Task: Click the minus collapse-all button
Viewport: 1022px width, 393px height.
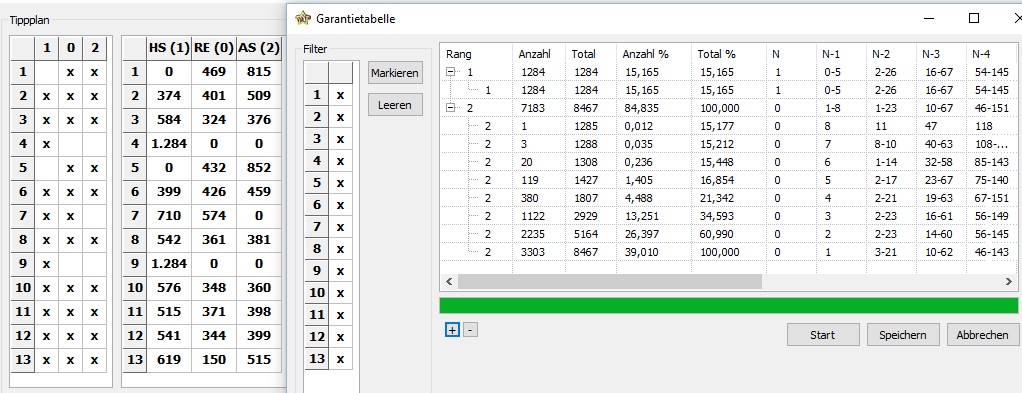Action: (471, 330)
